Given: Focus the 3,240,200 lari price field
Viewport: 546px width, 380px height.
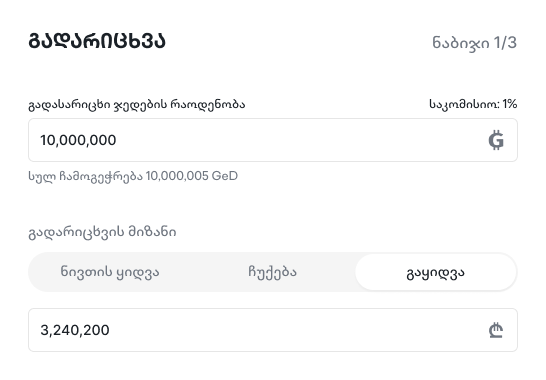Looking at the screenshot, I should (273, 330).
